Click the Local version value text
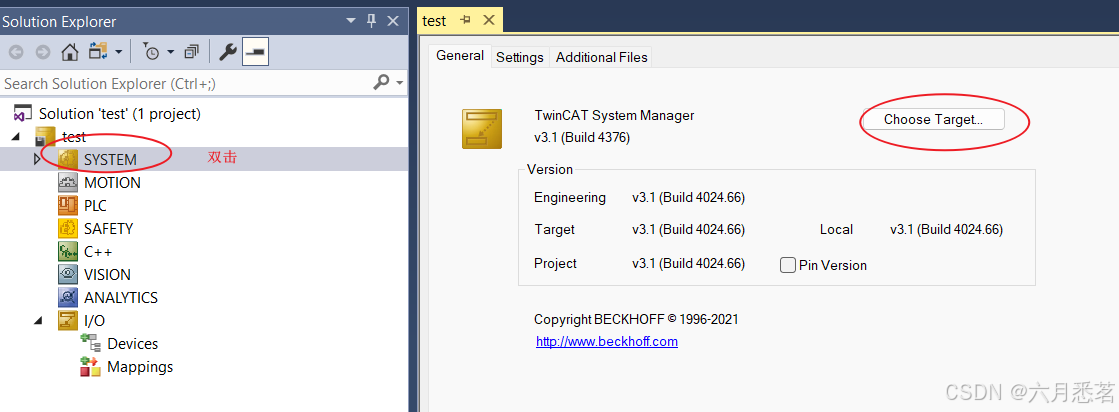Image resolution: width=1119 pixels, height=412 pixels. point(946,229)
